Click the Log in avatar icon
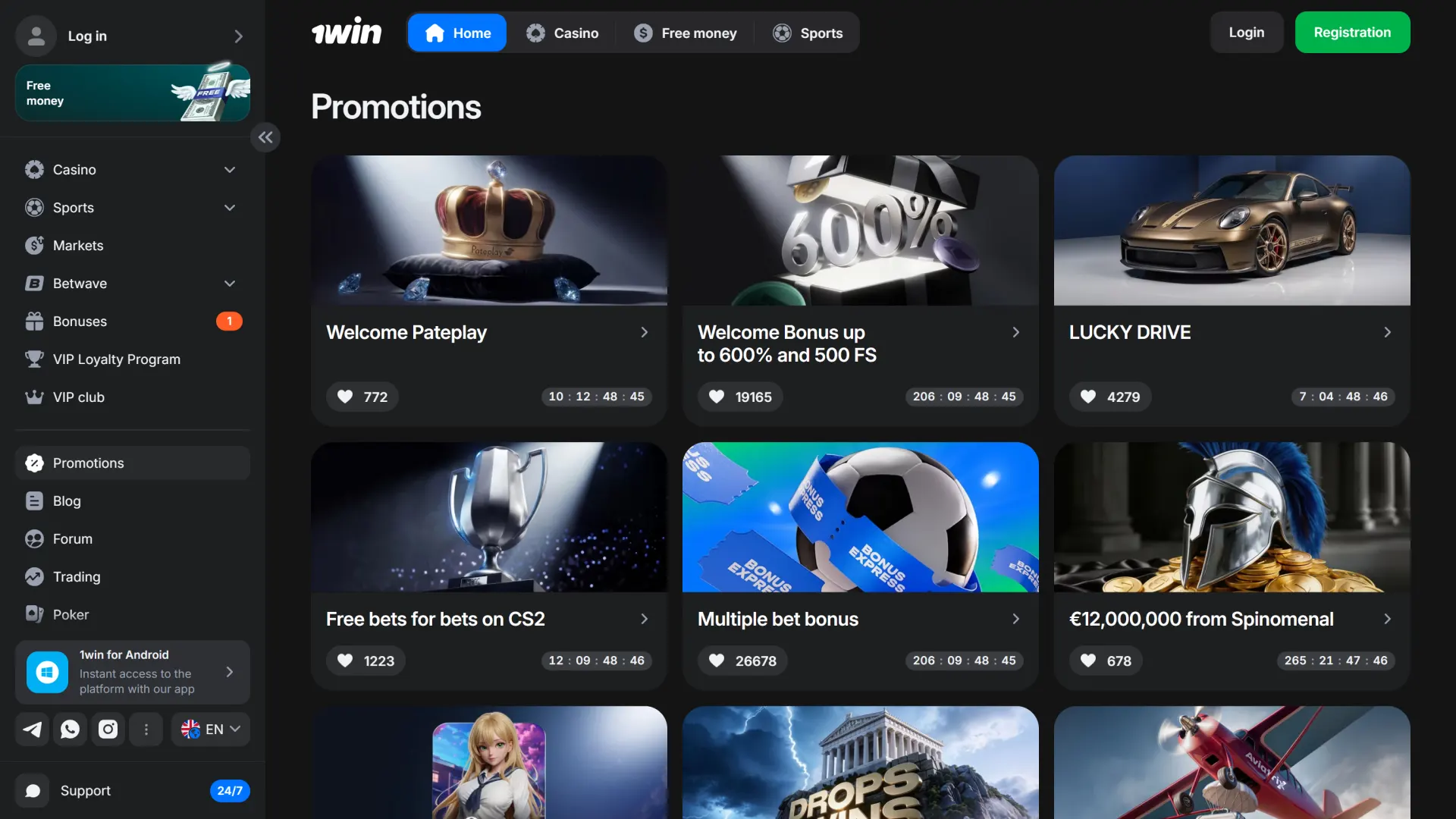The width and height of the screenshot is (1456, 819). 36,36
